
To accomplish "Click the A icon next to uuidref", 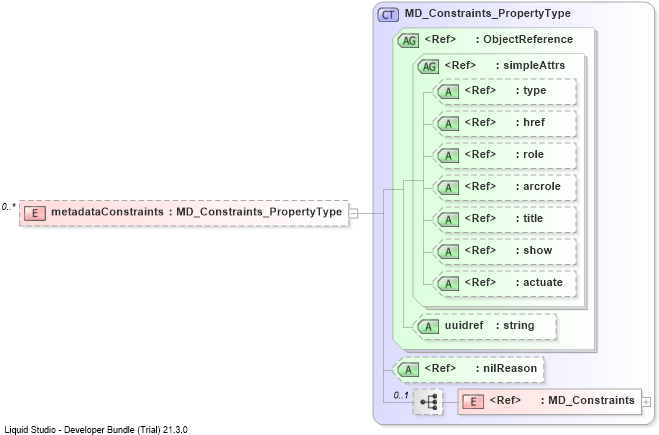I will (x=428, y=326).
